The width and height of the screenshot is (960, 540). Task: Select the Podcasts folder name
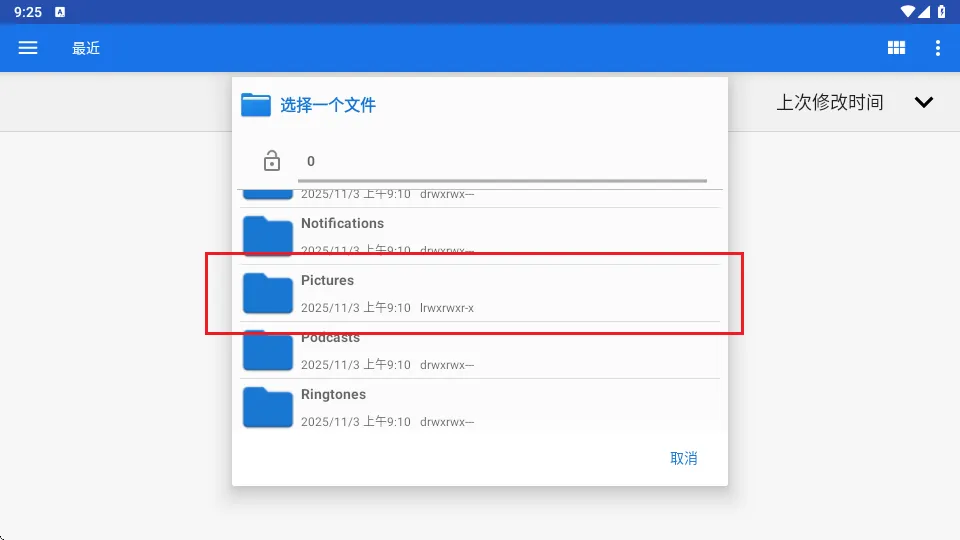pos(330,338)
